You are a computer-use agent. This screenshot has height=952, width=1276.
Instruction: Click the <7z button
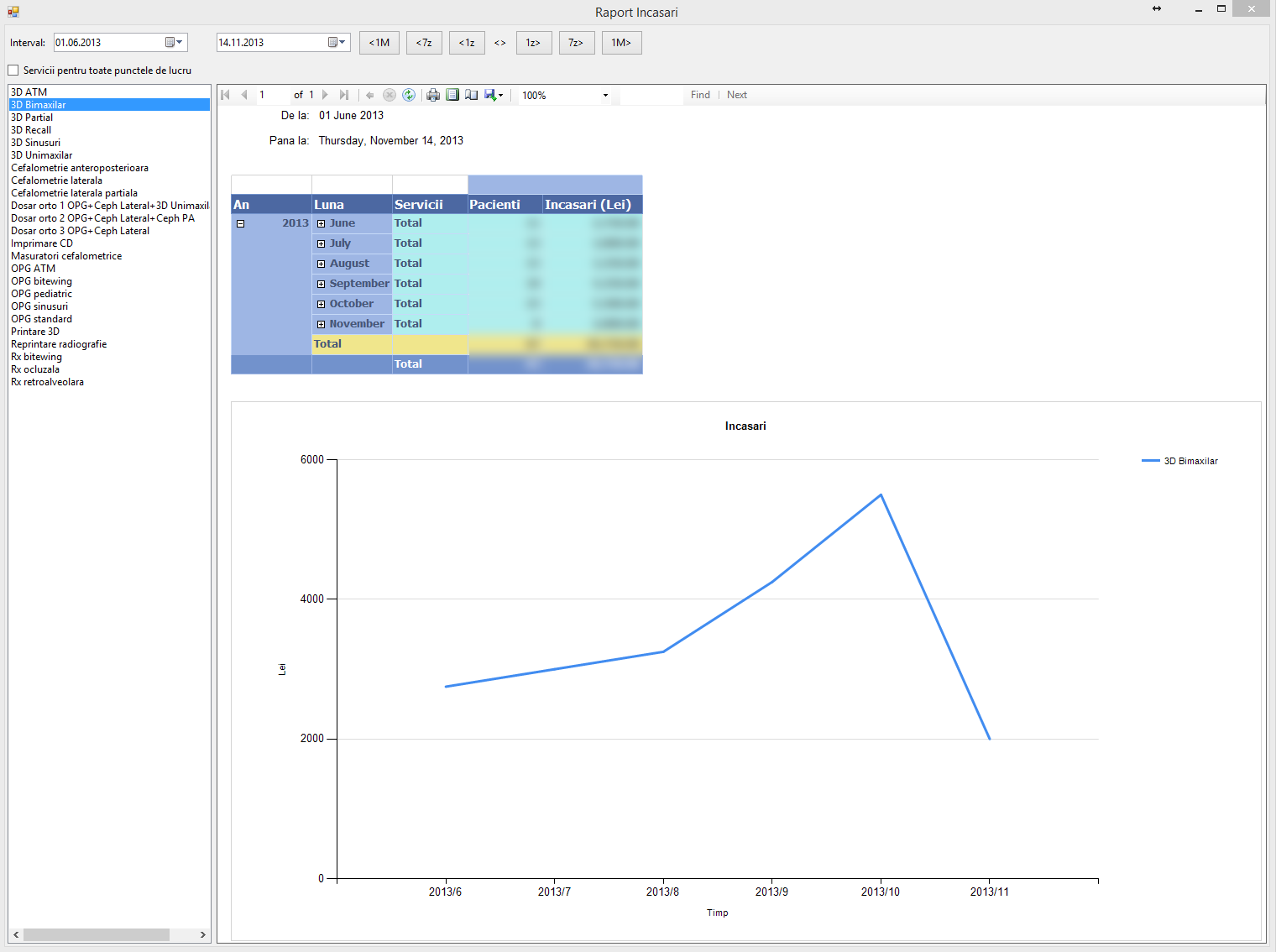424,43
